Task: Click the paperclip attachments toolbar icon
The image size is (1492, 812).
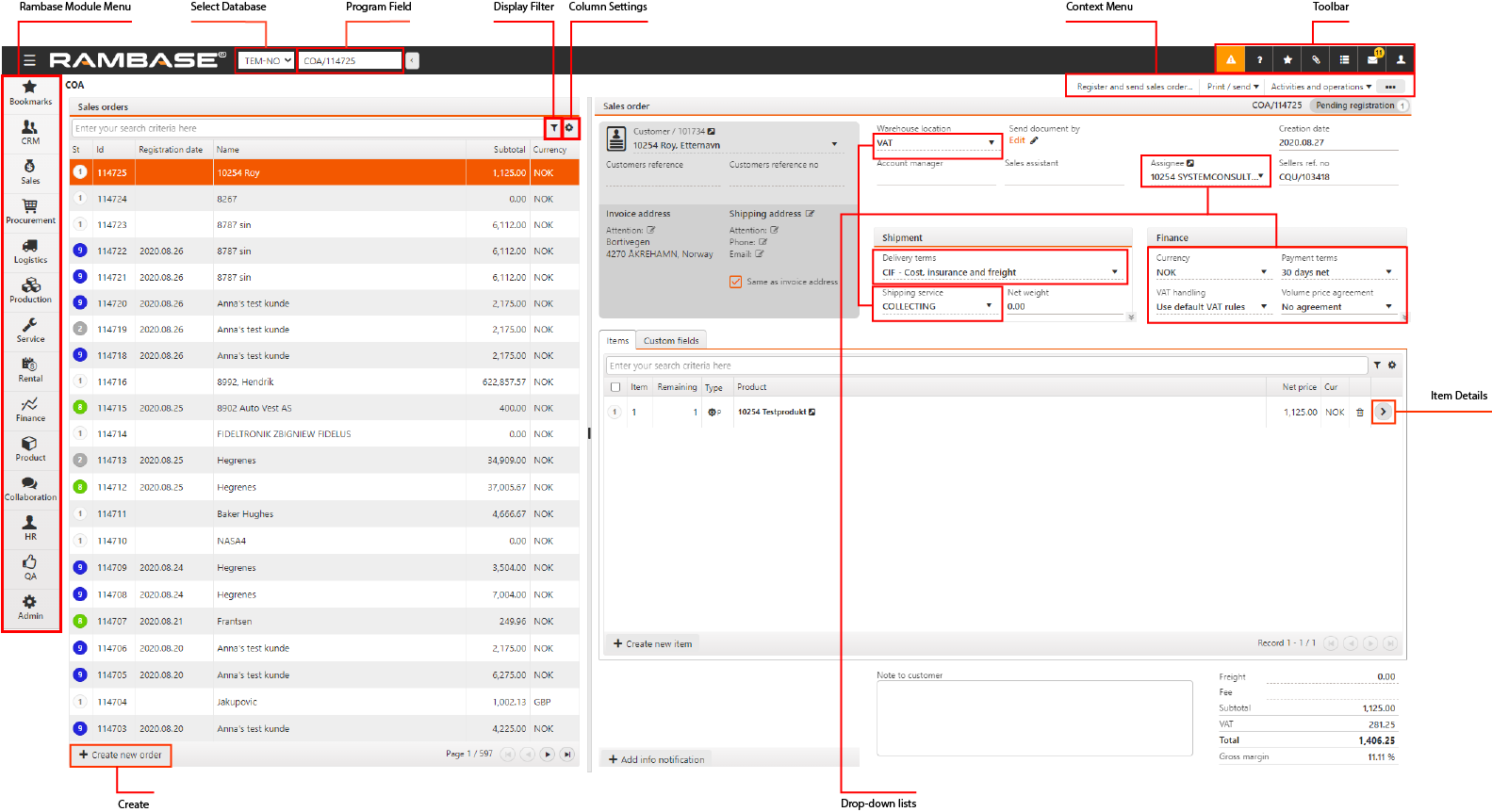Action: point(1316,59)
